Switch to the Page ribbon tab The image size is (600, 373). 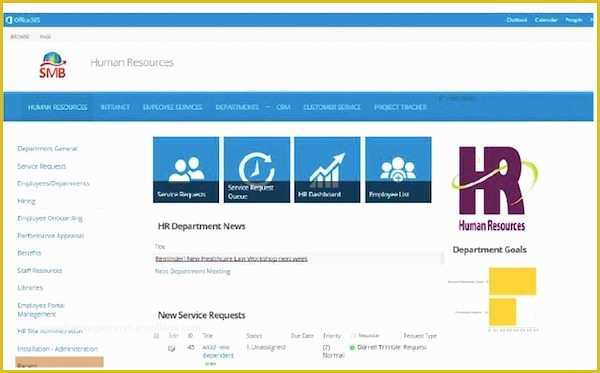(x=45, y=37)
